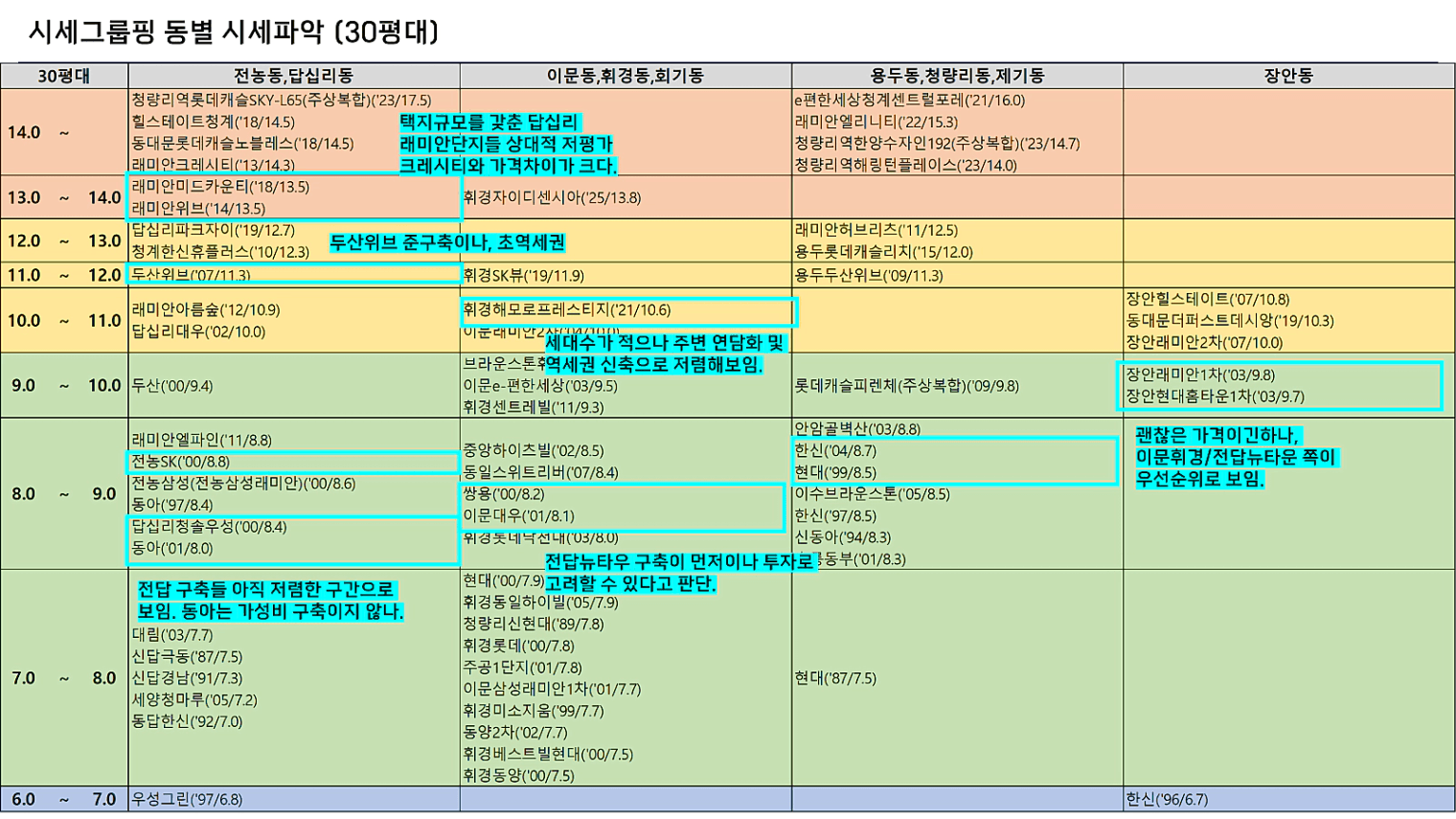Viewport: 1456px width, 819px height.
Task: Click entry '청량리역롯데캐슬SKY-L65(주상복합)('23/17.5)'
Action: click(282, 100)
